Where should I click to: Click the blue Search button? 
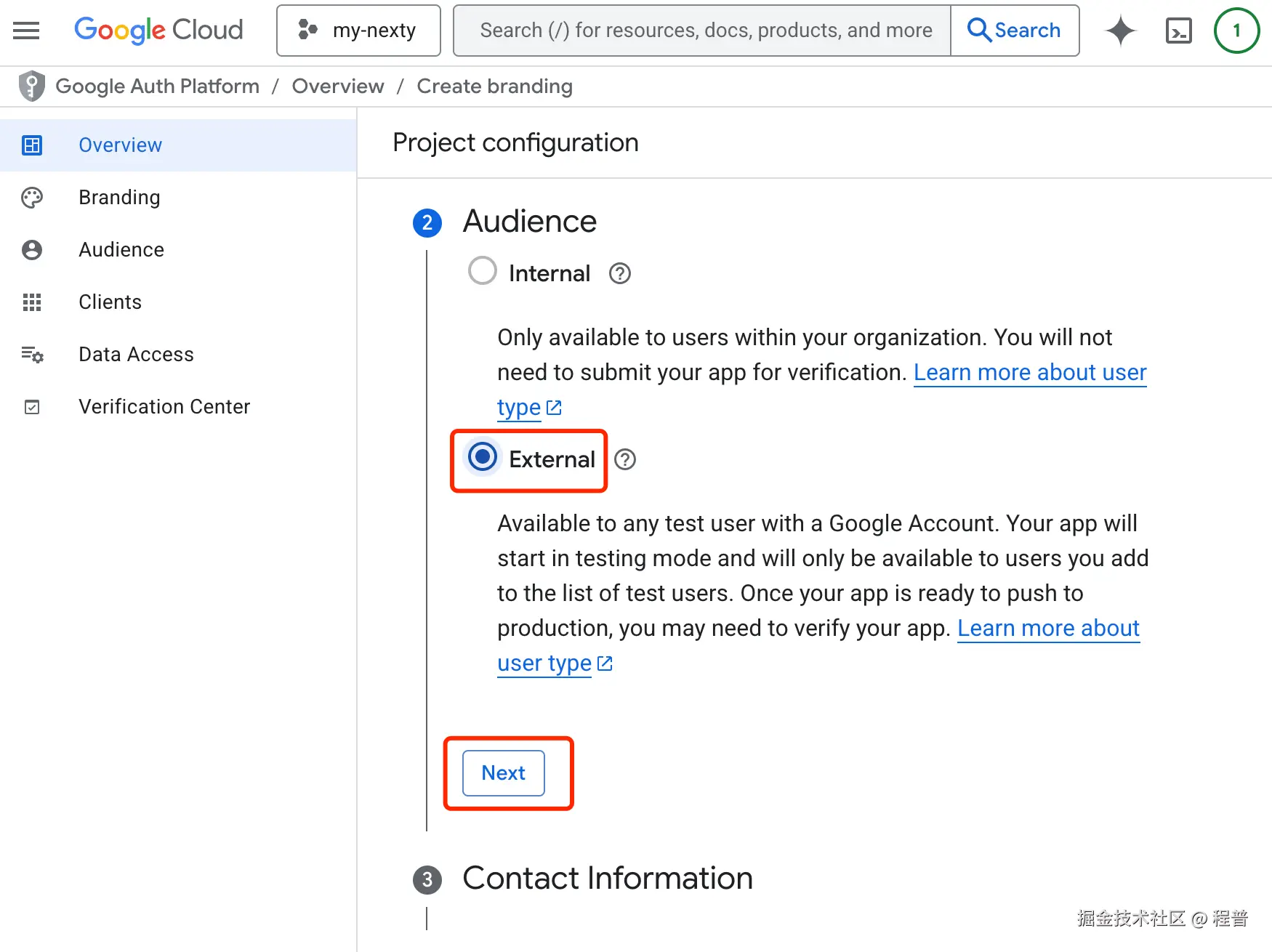(x=1015, y=31)
